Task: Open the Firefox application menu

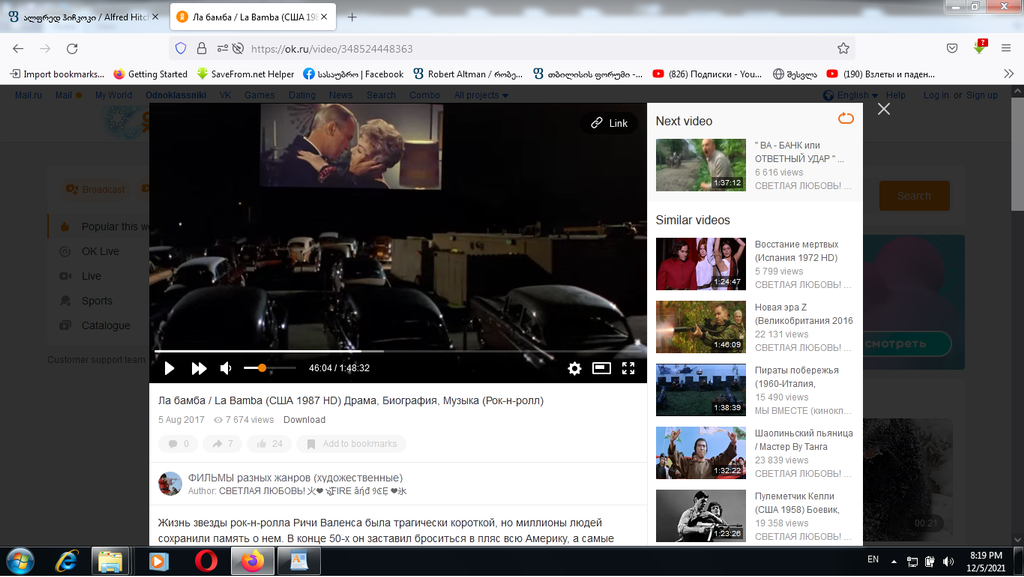Action: click(1006, 48)
